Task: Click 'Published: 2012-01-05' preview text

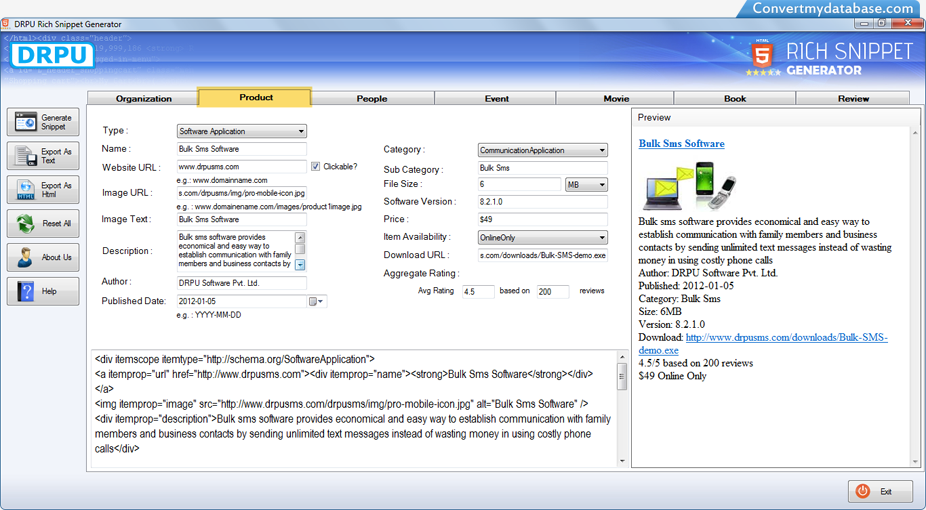Action: (x=686, y=286)
